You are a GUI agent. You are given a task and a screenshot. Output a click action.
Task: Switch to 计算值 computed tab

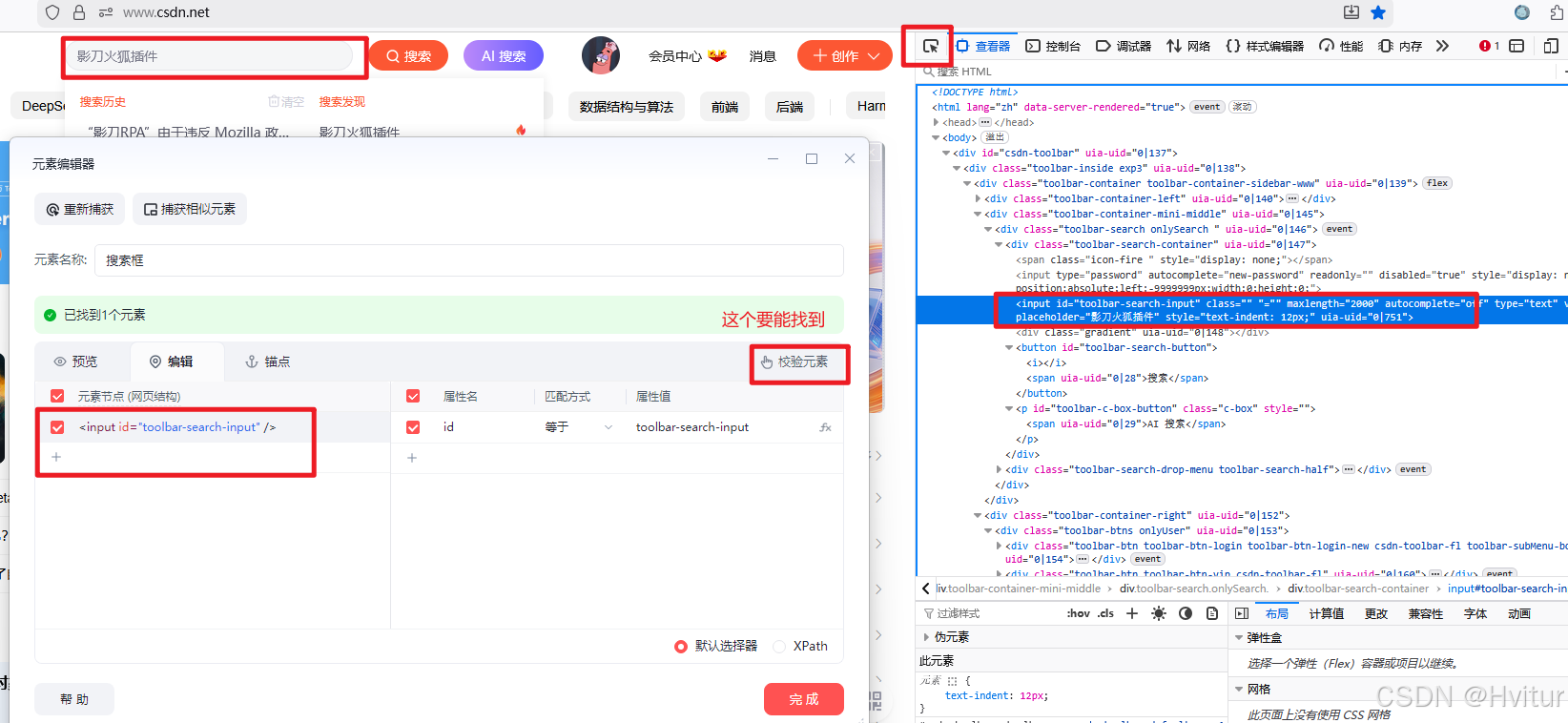1327,613
